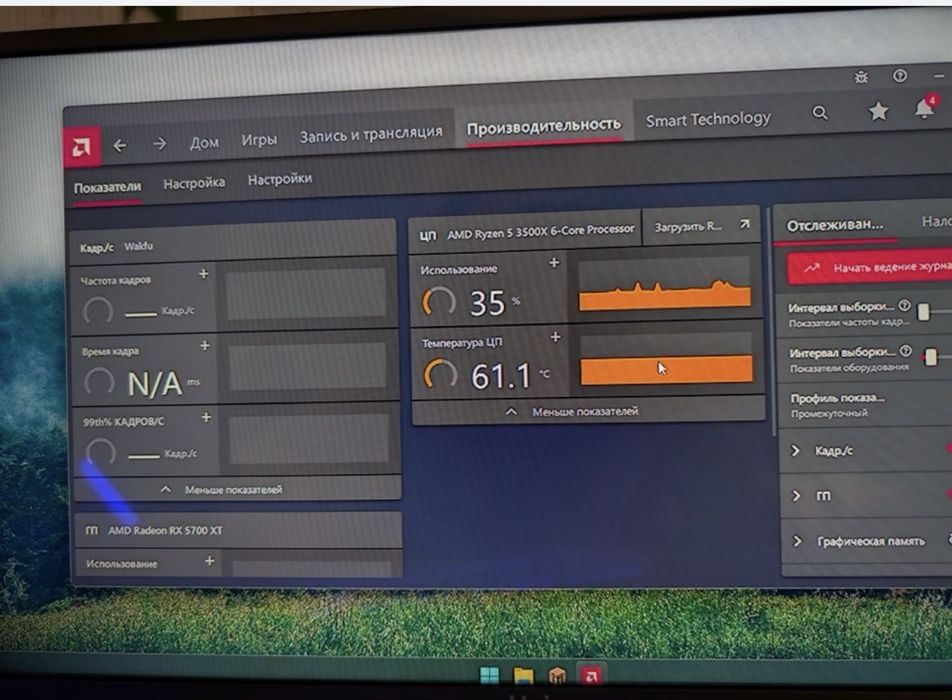
Task: Add 99th% КАДРОВ/С metric with plus
Action: [206, 417]
